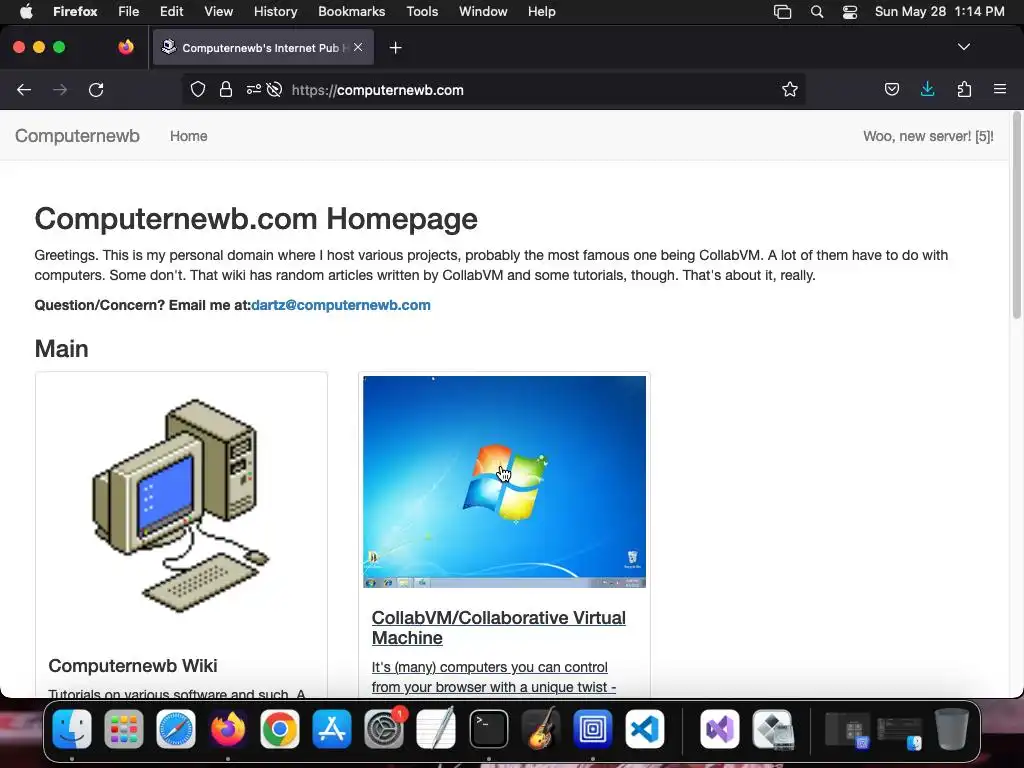Image resolution: width=1024 pixels, height=768 pixels.
Task: Go back to the previous page
Action: point(24,90)
